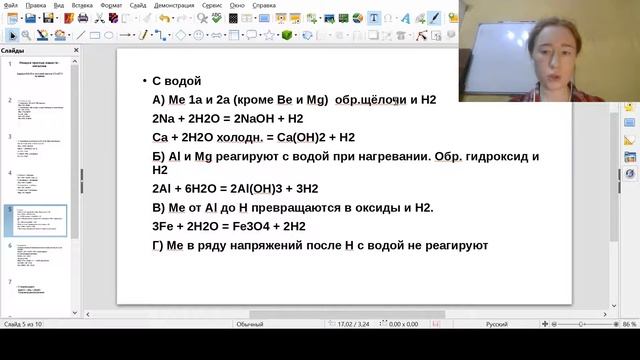Image resolution: width=640 pixels, height=360 pixels.
Task: Select the Ellipse drawing tool
Action: click(x=109, y=36)
